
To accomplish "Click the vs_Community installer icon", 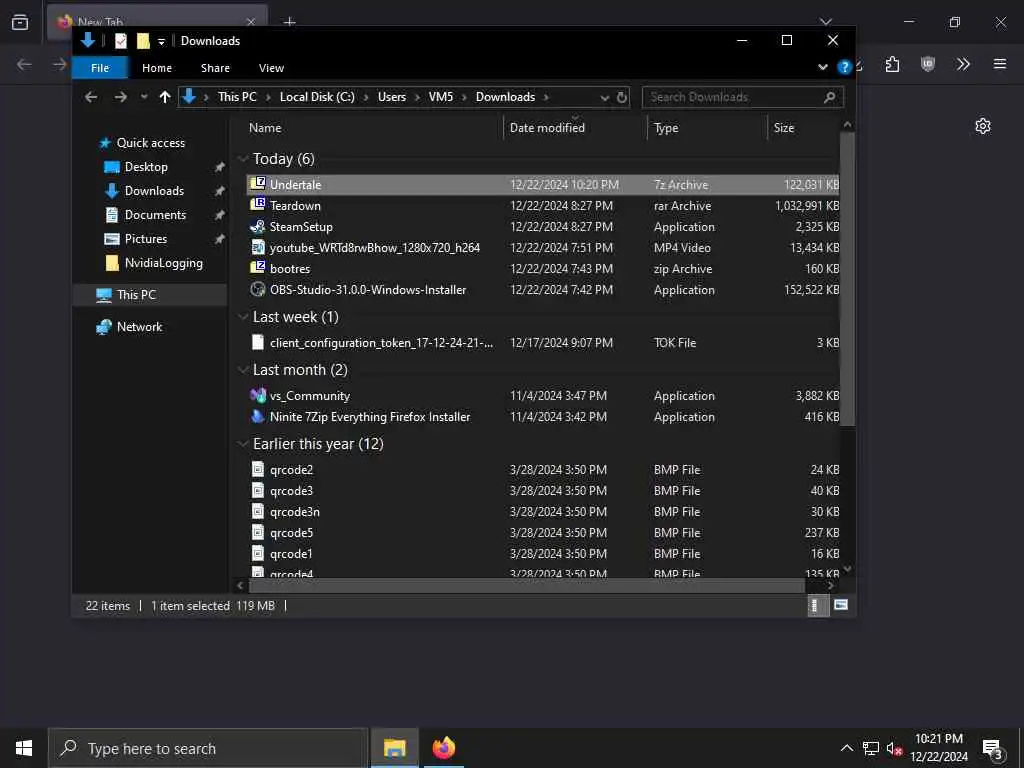I will coord(258,395).
